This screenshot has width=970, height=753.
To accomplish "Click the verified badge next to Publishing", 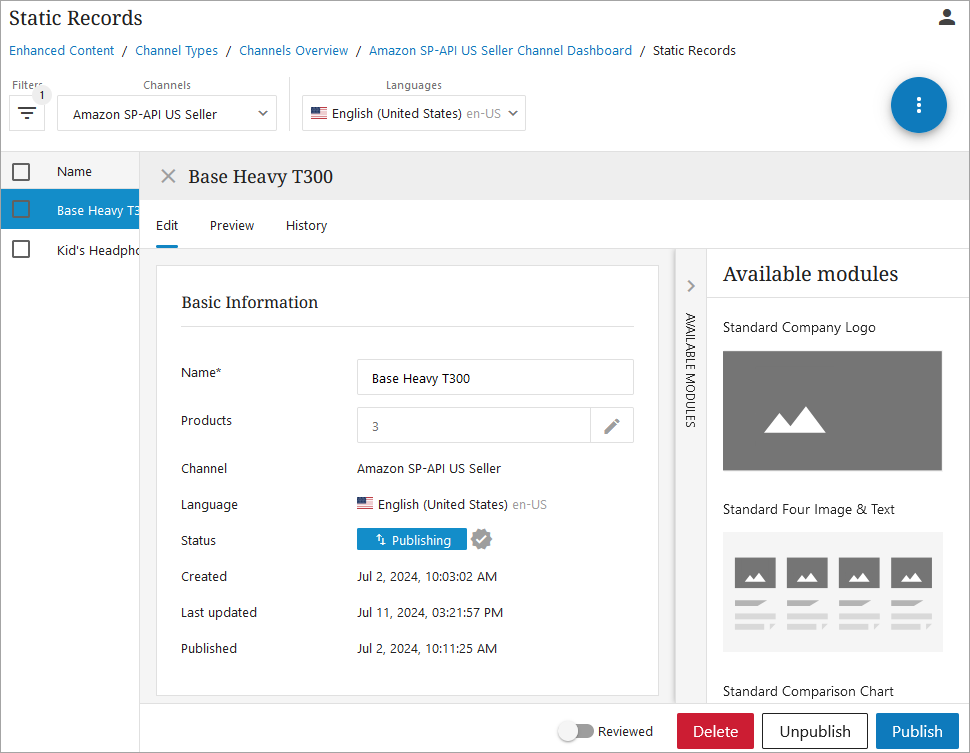I will [x=482, y=540].
